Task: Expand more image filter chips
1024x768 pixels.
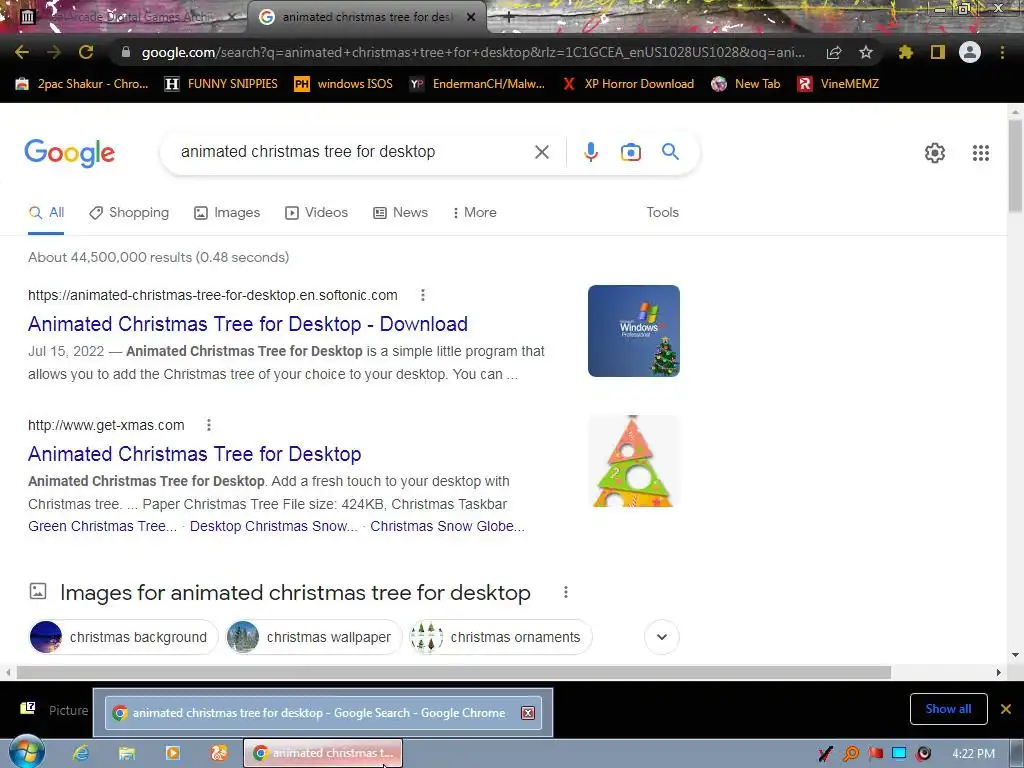Action: click(662, 637)
